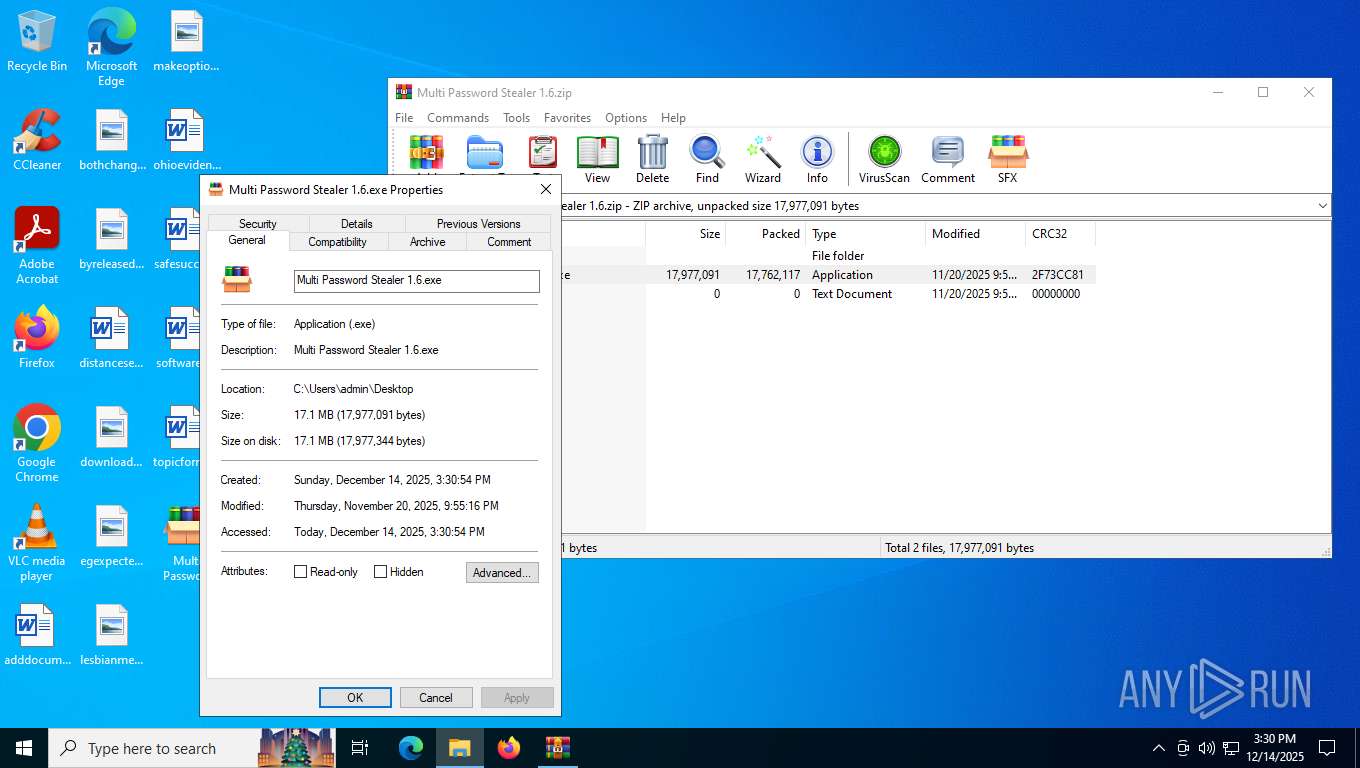
Task: Open the File menu in WinRAR
Action: pyautogui.click(x=404, y=118)
